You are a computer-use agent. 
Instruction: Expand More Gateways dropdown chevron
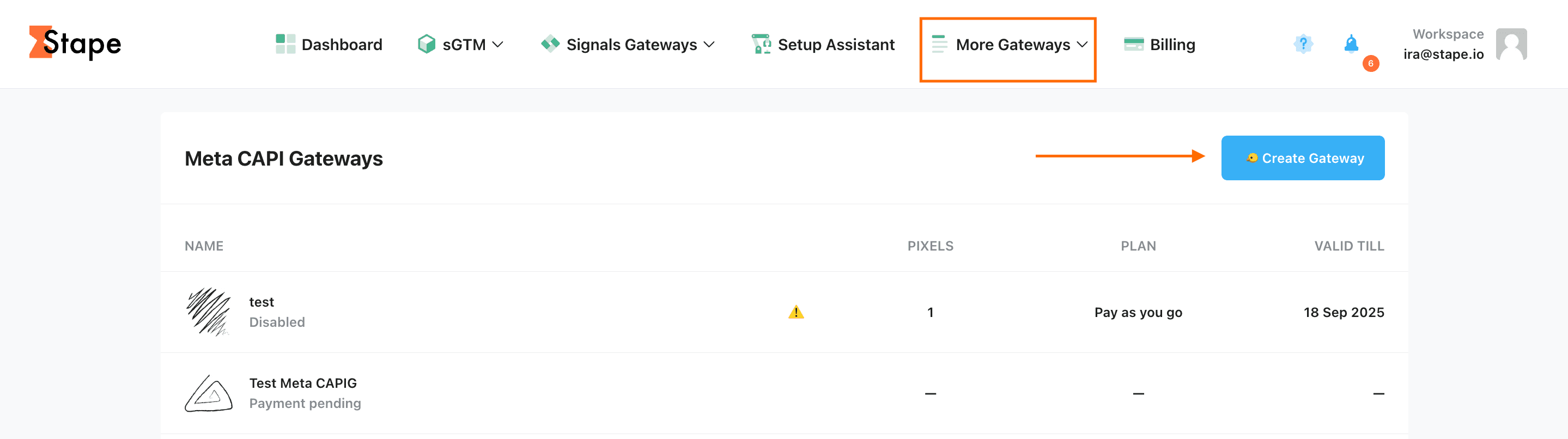pos(1081,45)
